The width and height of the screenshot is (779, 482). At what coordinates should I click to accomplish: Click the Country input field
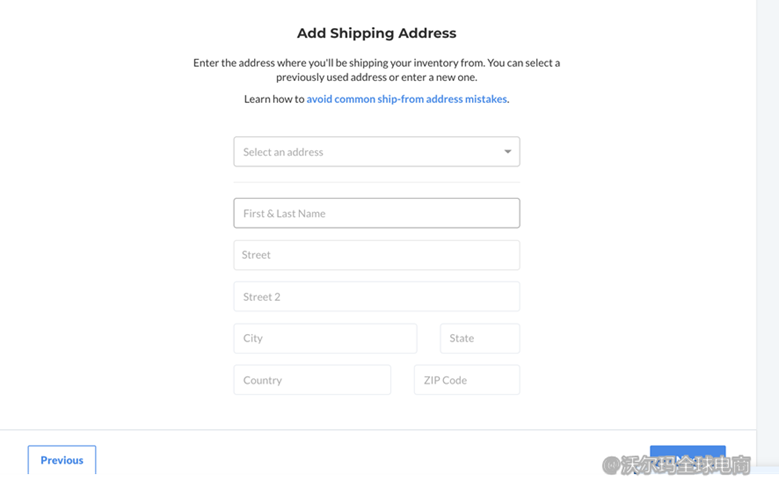[312, 380]
